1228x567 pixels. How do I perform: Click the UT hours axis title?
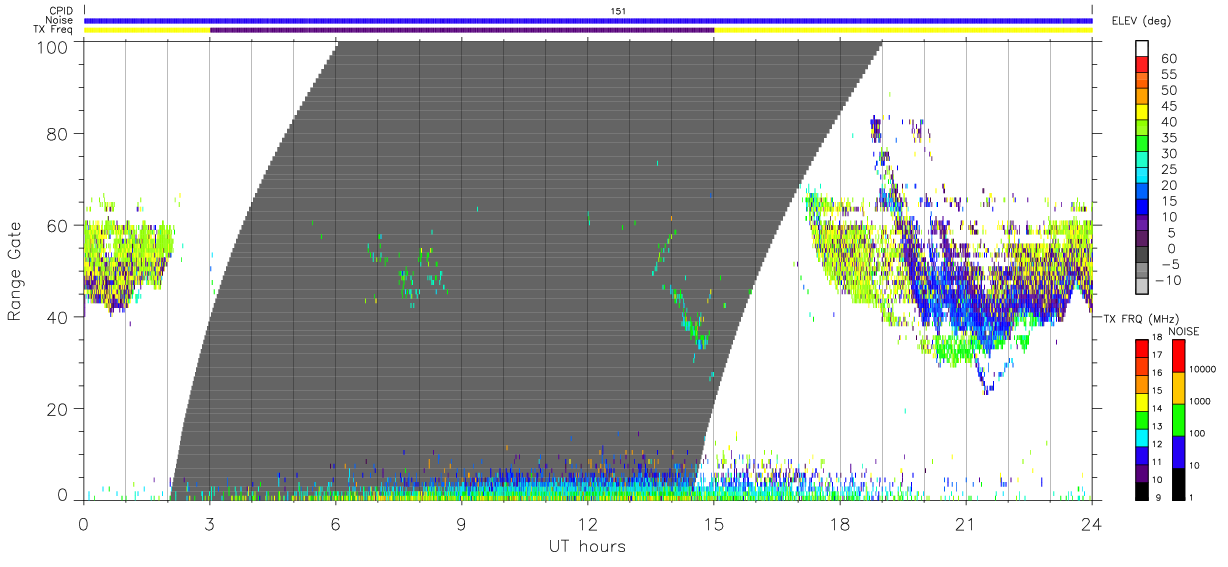coord(586,546)
